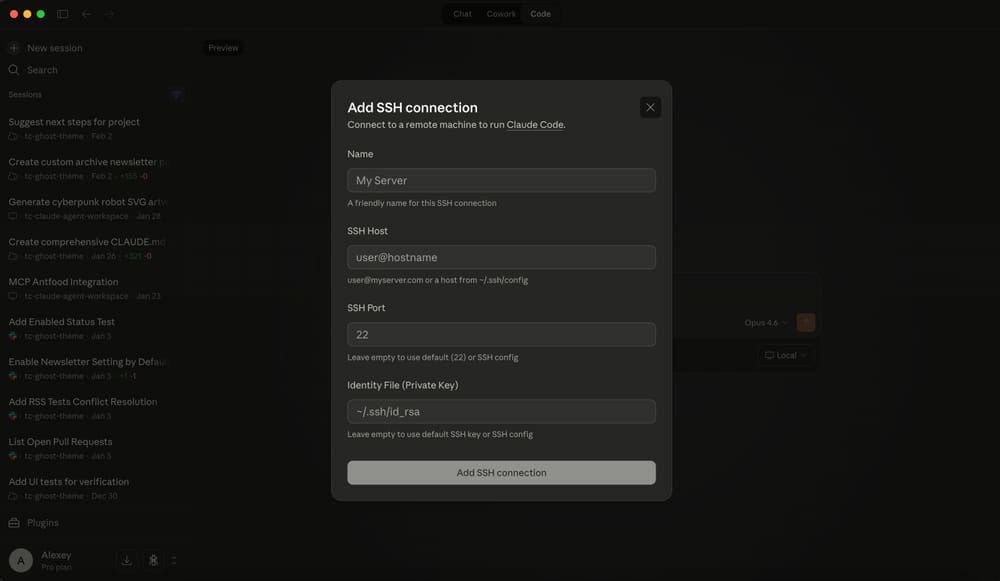This screenshot has height=581, width=1000.
Task: Click the bug report icon next to Alexey
Action: pyautogui.click(x=152, y=559)
